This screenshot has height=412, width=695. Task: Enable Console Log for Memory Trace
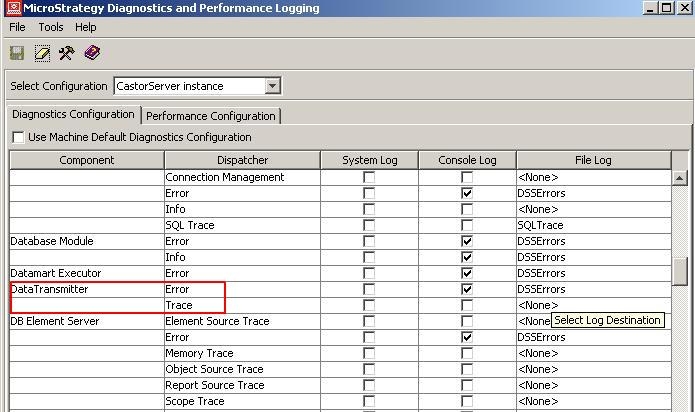pyautogui.click(x=467, y=353)
